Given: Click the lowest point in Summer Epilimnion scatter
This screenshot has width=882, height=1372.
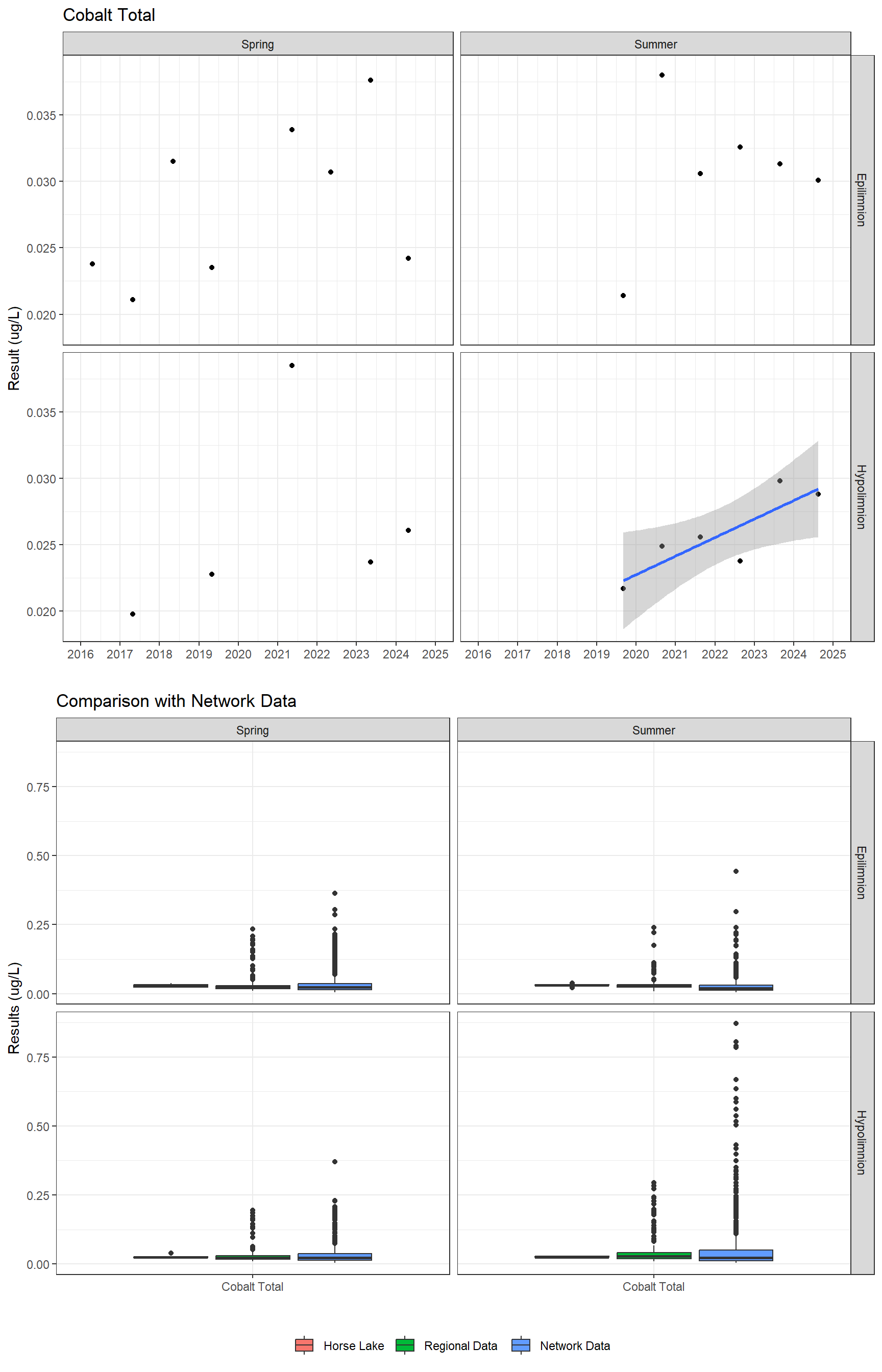Looking at the screenshot, I should click(x=623, y=296).
